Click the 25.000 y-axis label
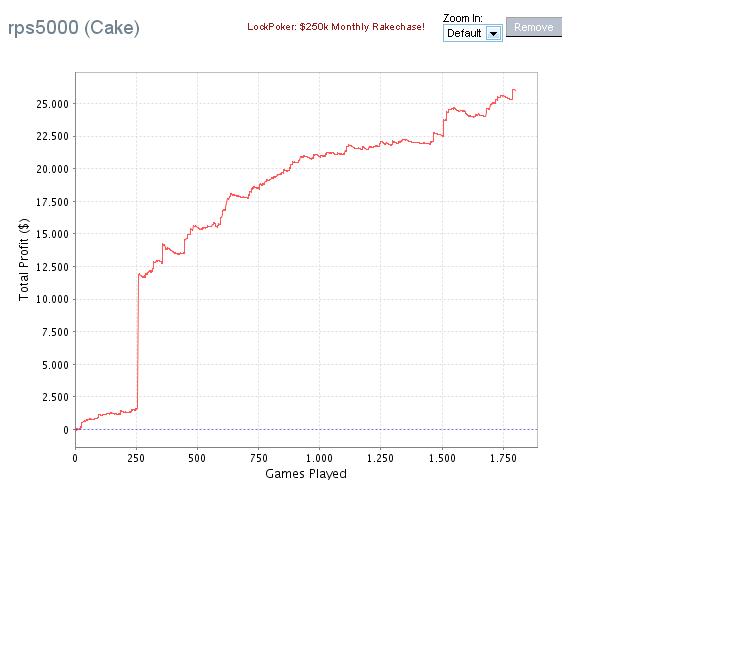Screen dimensions: 733x663 pyautogui.click(x=52, y=104)
